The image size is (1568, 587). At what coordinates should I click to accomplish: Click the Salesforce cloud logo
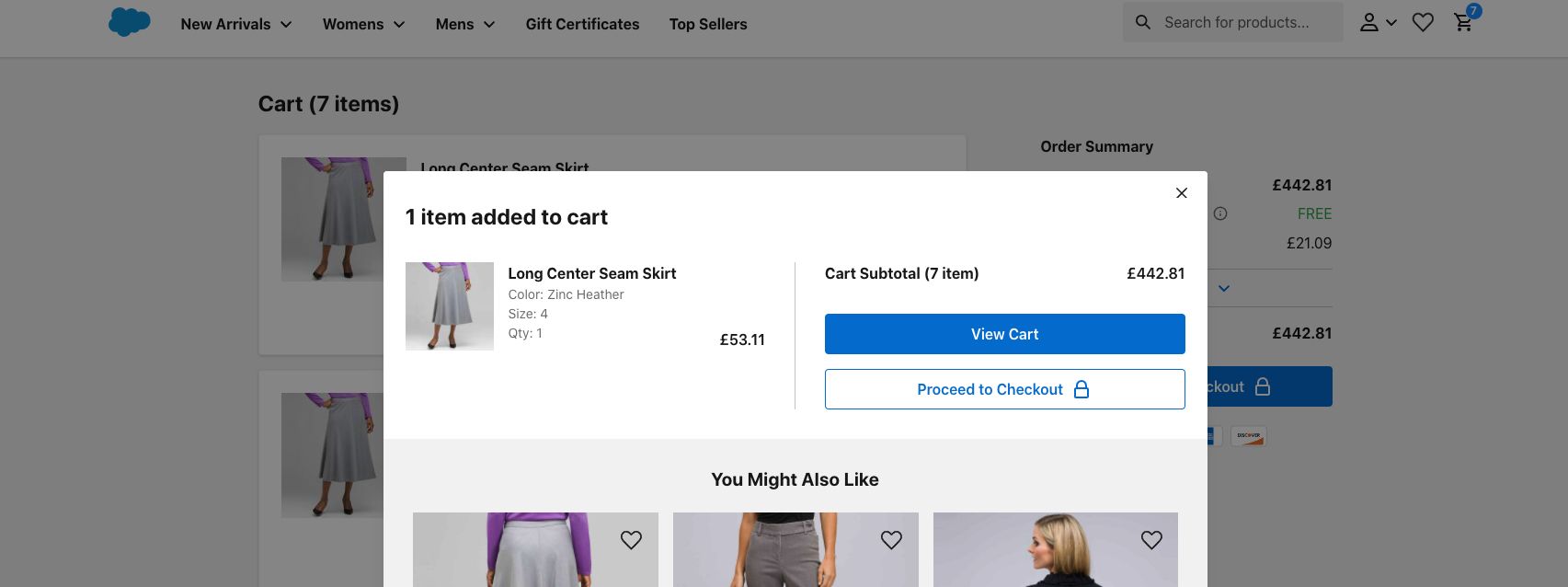[129, 22]
